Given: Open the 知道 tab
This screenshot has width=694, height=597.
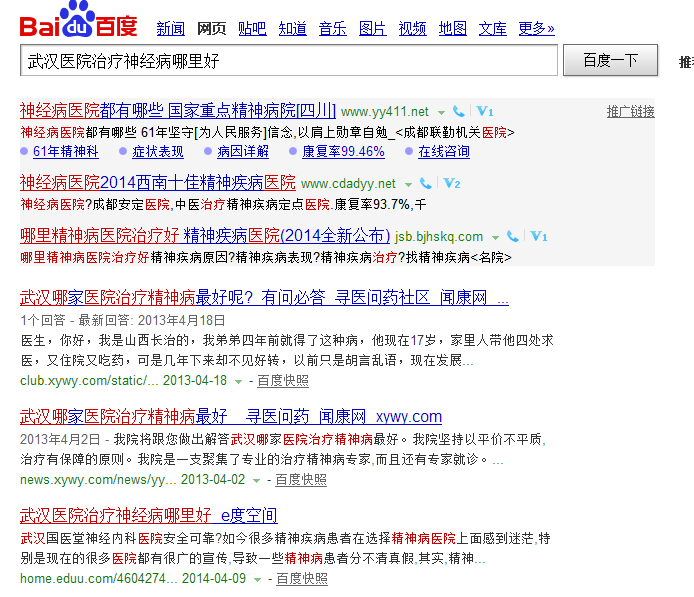Looking at the screenshot, I should coord(292,29).
